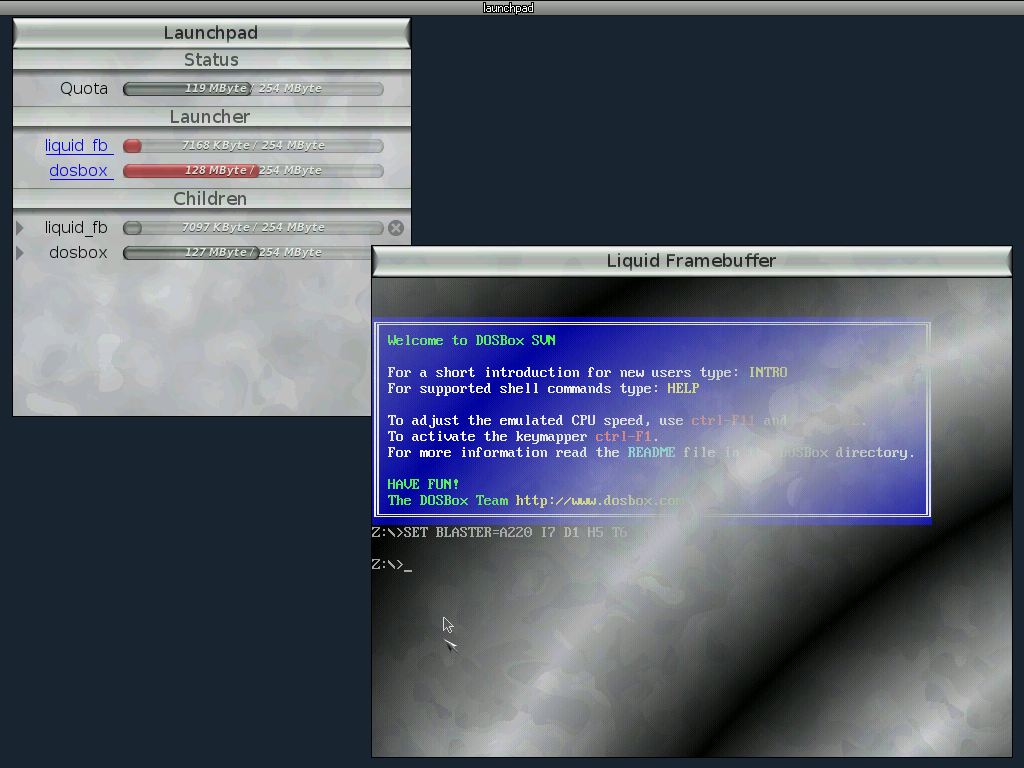
Task: Click the liquid_fb child memory bar
Action: [x=253, y=228]
